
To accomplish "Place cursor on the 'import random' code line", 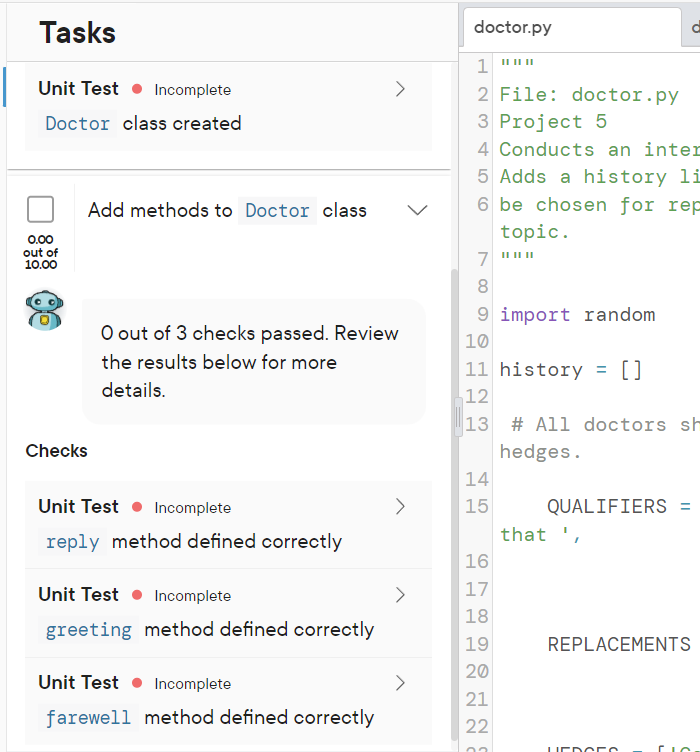I will [x=578, y=315].
